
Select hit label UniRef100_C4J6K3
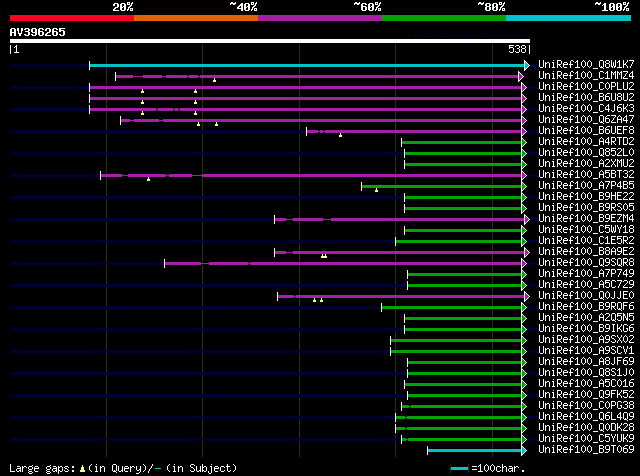click(586, 109)
